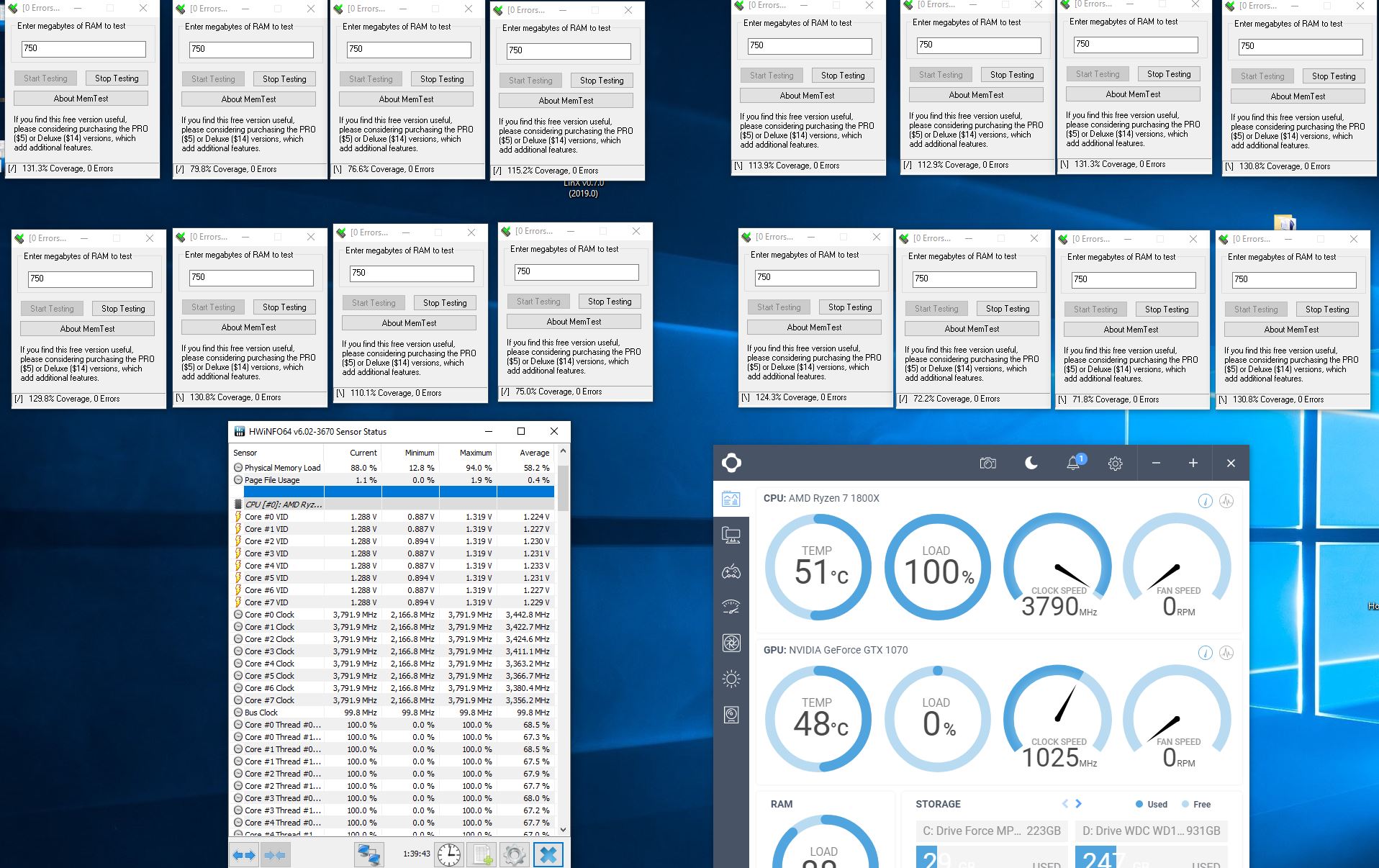Toggle CAM night mode moon icon
This screenshot has height=868, width=1379.
1031,463
